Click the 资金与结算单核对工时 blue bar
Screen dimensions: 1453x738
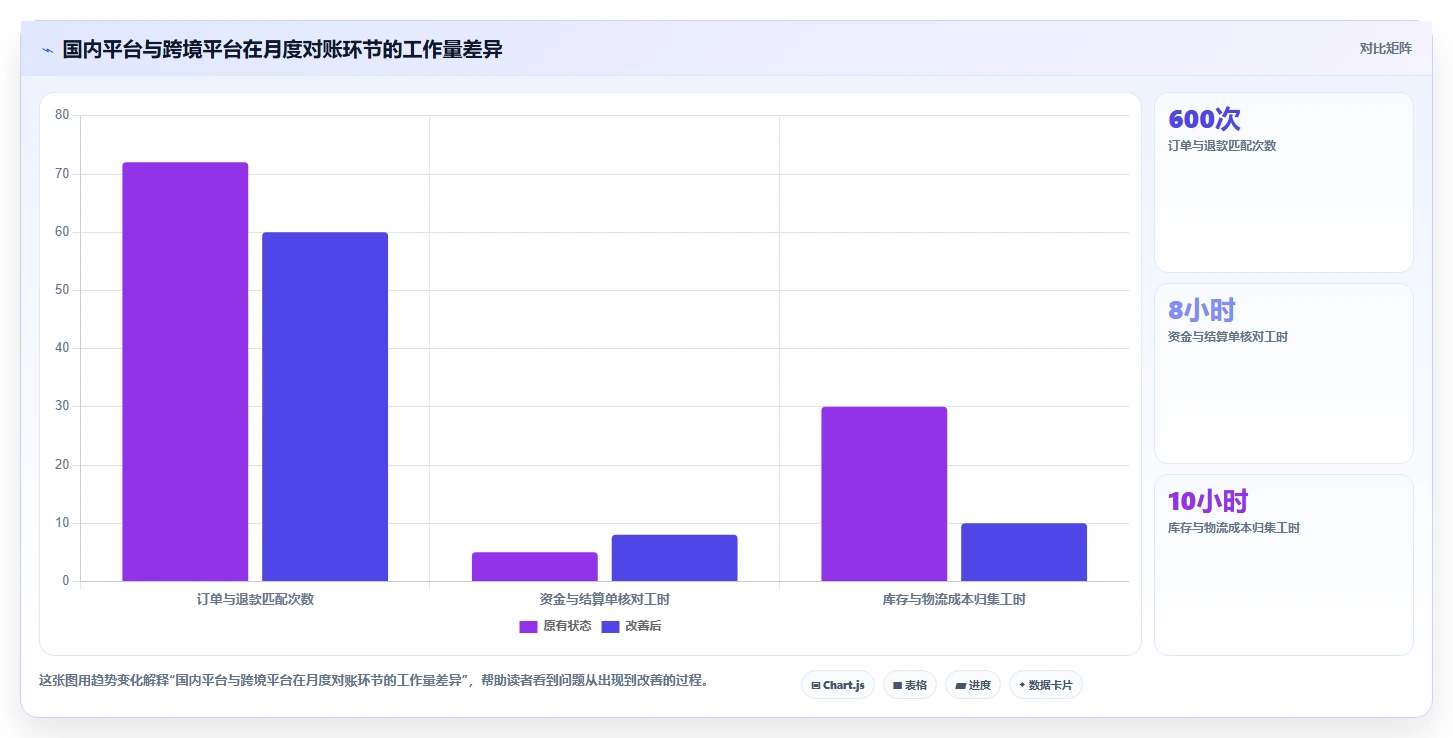point(675,558)
